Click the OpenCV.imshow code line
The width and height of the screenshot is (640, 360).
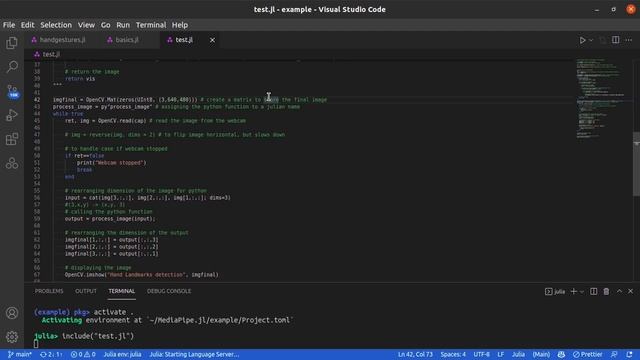point(142,275)
